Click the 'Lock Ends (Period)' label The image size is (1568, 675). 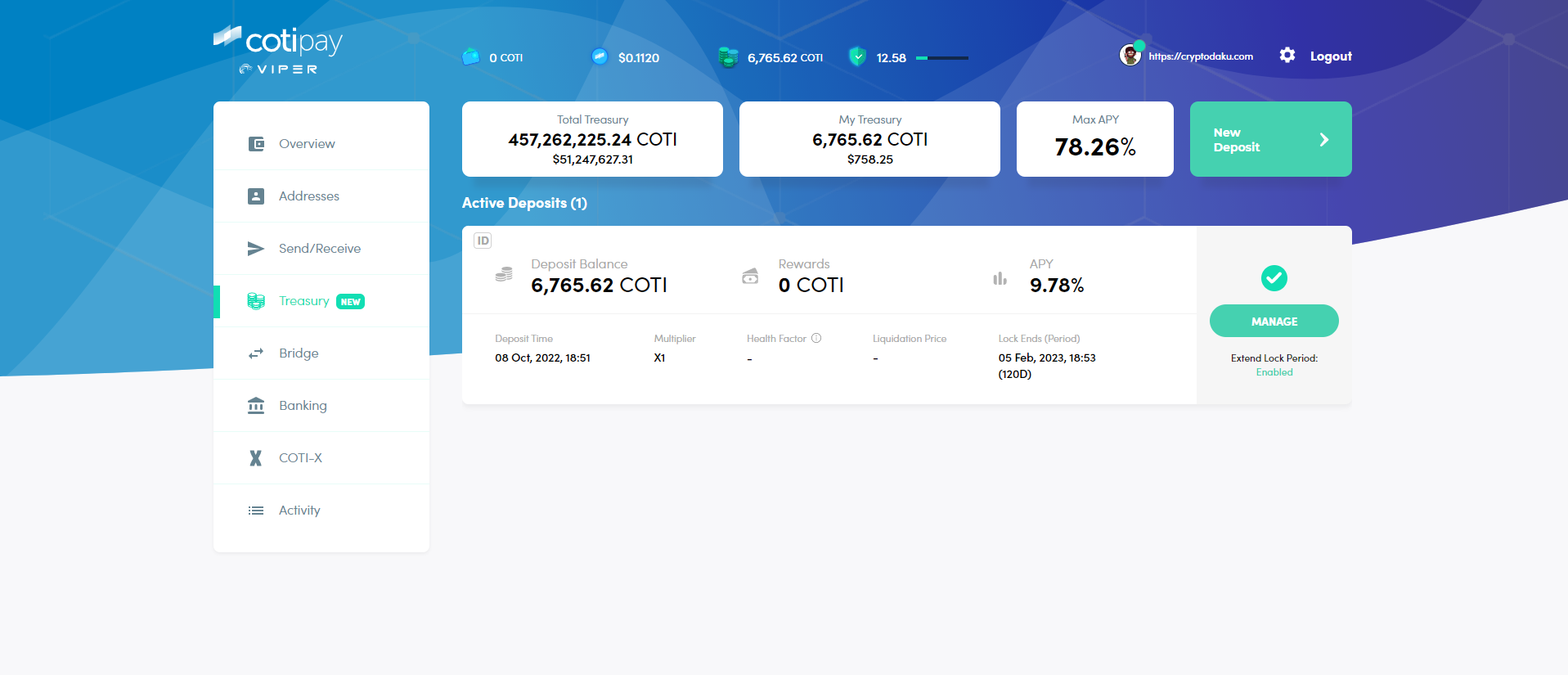point(1039,339)
